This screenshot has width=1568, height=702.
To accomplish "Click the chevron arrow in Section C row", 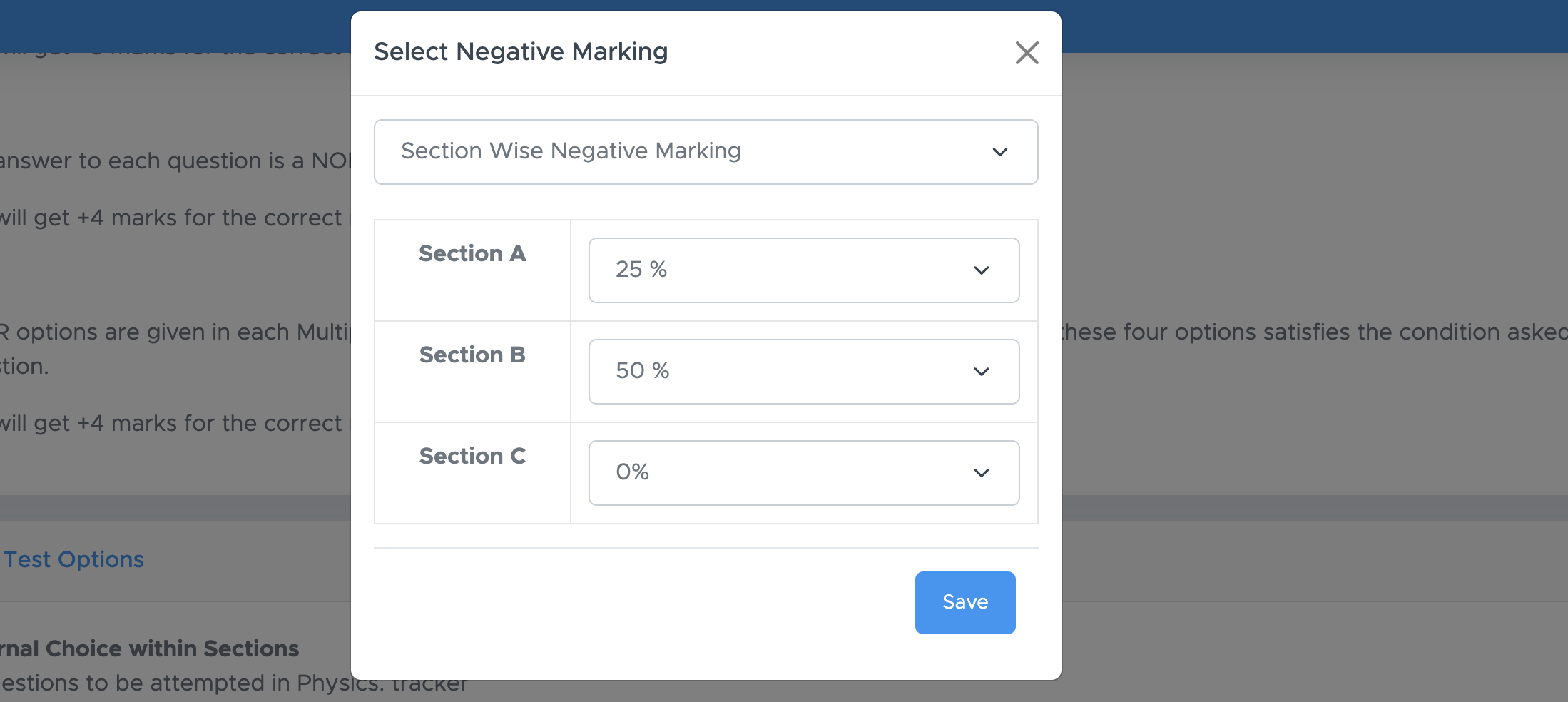I will [981, 473].
